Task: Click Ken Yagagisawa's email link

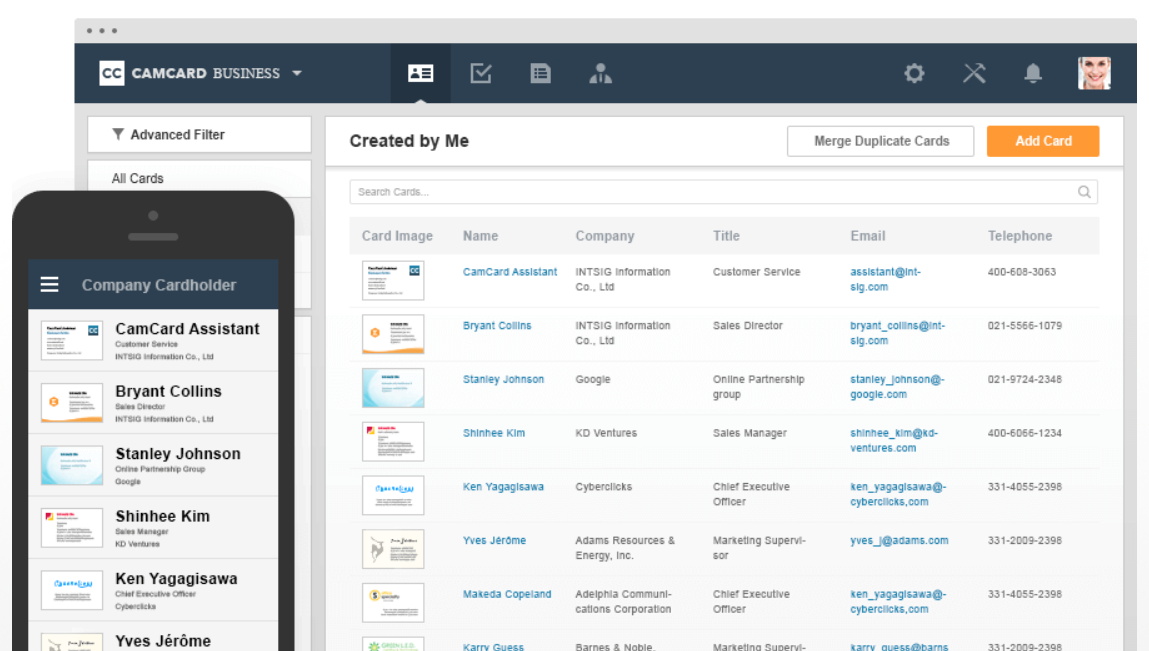Action: tap(898, 494)
